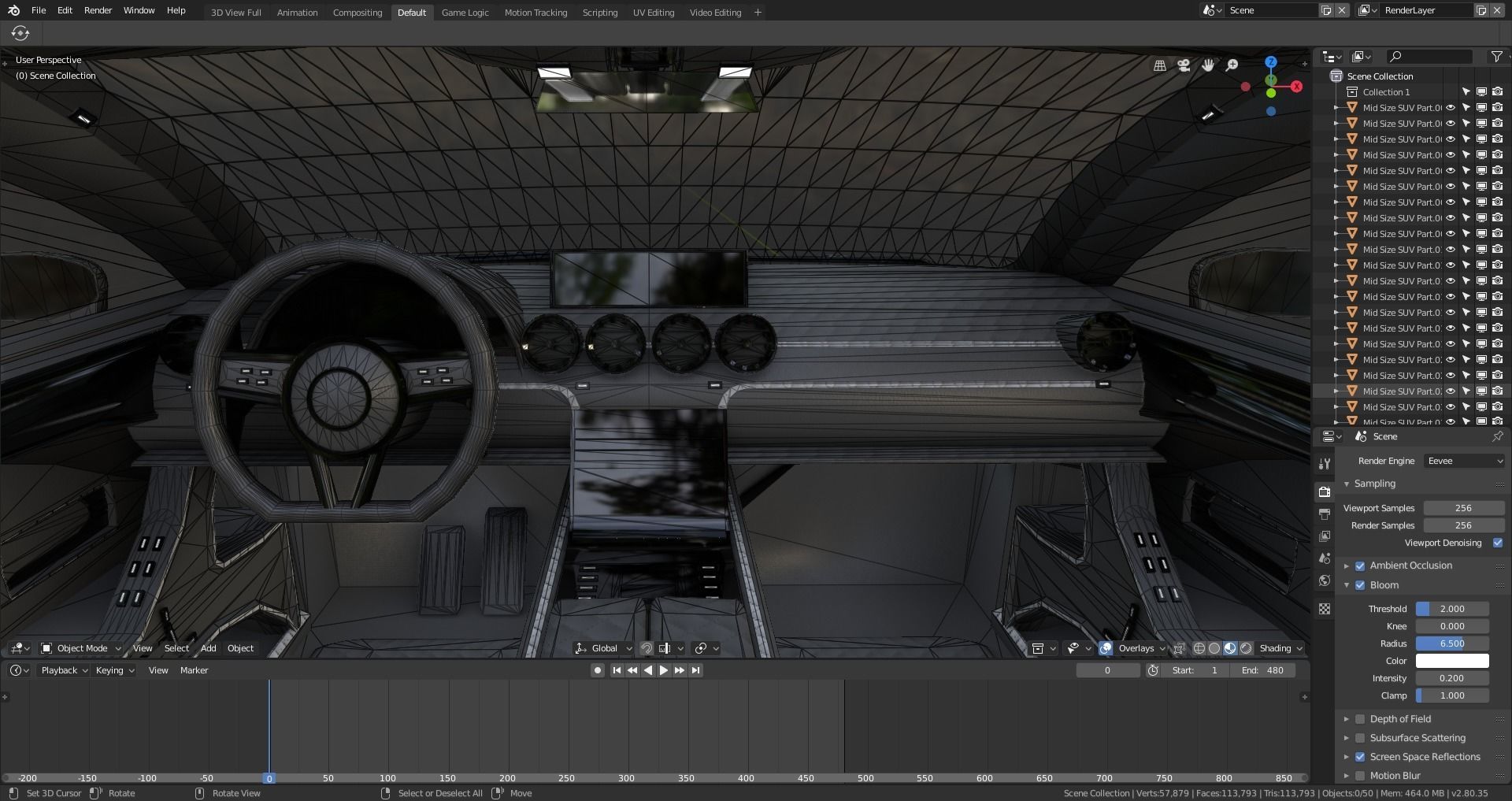The height and width of the screenshot is (801, 1512).
Task: Open the Tool settings properties tab icon
Action: click(x=1325, y=464)
